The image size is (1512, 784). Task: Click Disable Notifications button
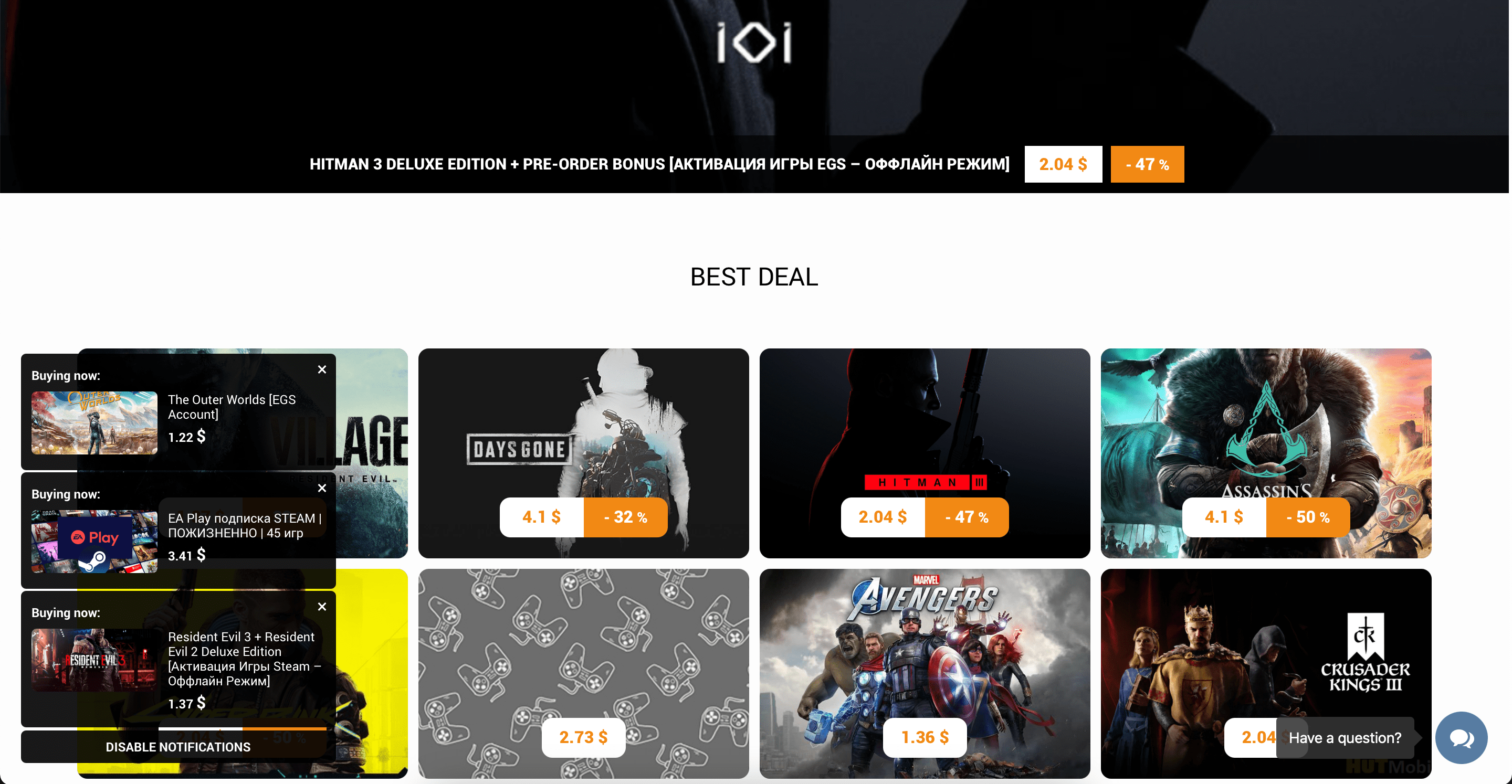pos(178,746)
